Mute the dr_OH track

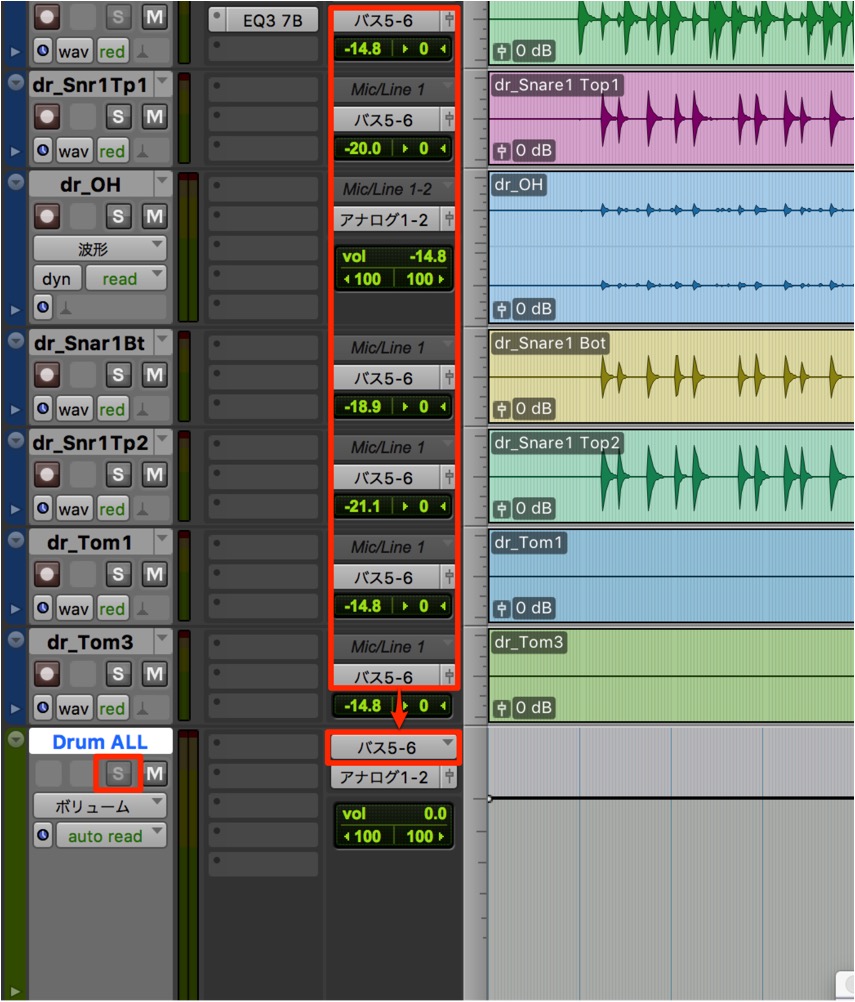(x=155, y=217)
